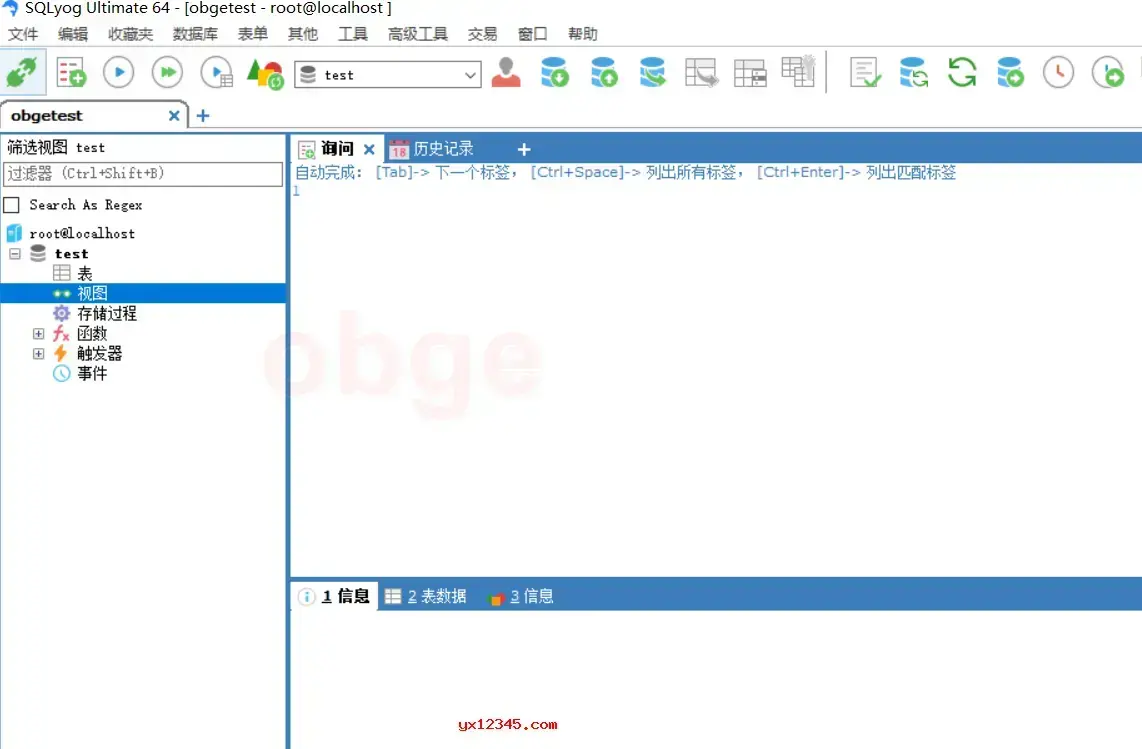Switch to the 2 表数据 tab
This screenshot has width=1142, height=749.
[x=426, y=596]
